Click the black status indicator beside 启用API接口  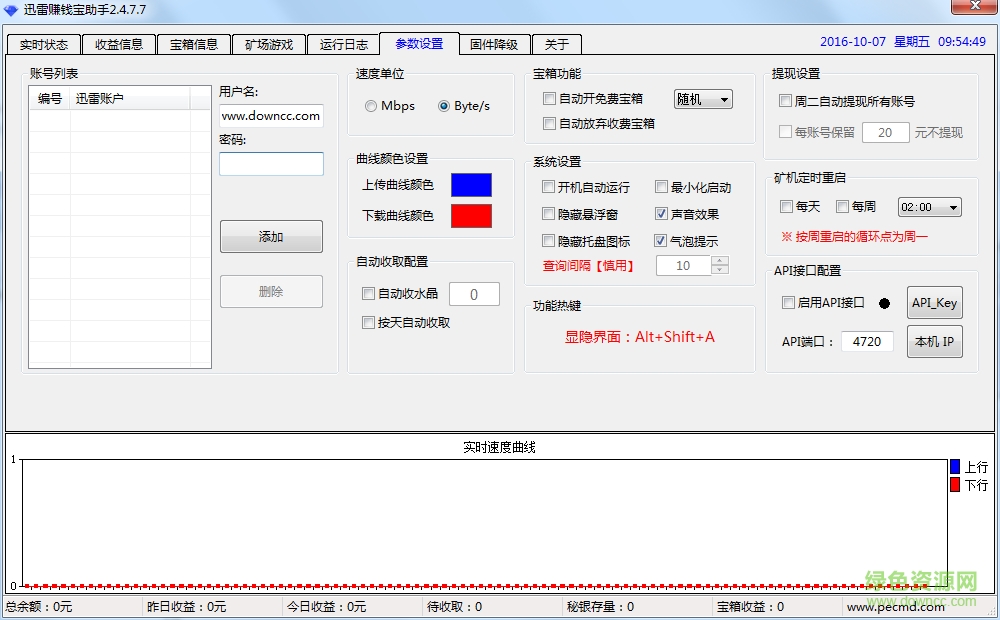(884, 304)
